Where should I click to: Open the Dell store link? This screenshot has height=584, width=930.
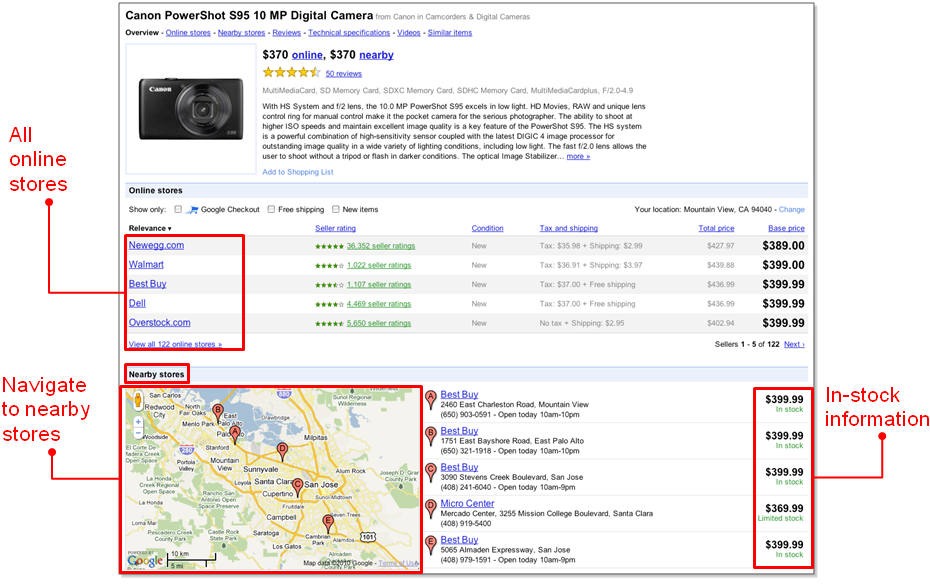click(137, 303)
